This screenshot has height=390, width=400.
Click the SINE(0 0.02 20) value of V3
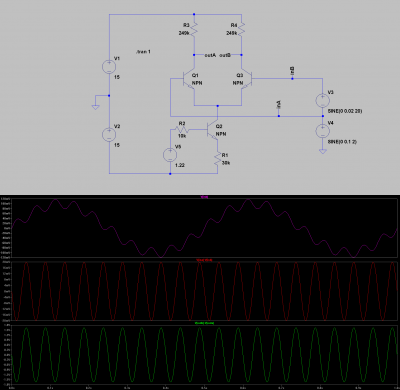pos(345,111)
